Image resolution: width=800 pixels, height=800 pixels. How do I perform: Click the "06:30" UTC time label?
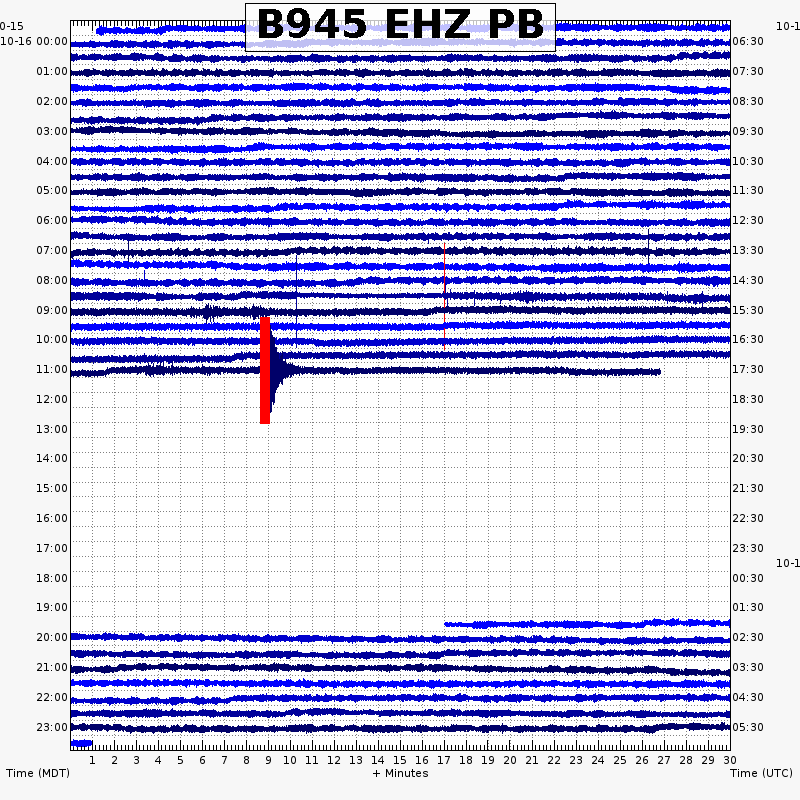[x=748, y=41]
